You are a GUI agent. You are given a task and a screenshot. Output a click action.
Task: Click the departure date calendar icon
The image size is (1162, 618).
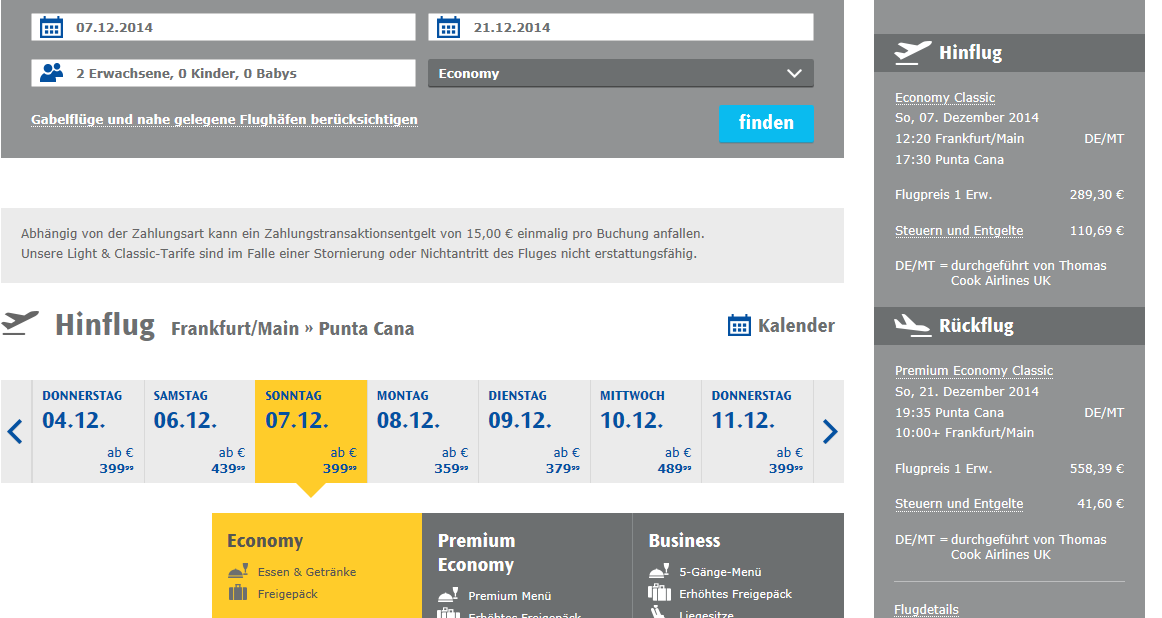click(x=51, y=27)
